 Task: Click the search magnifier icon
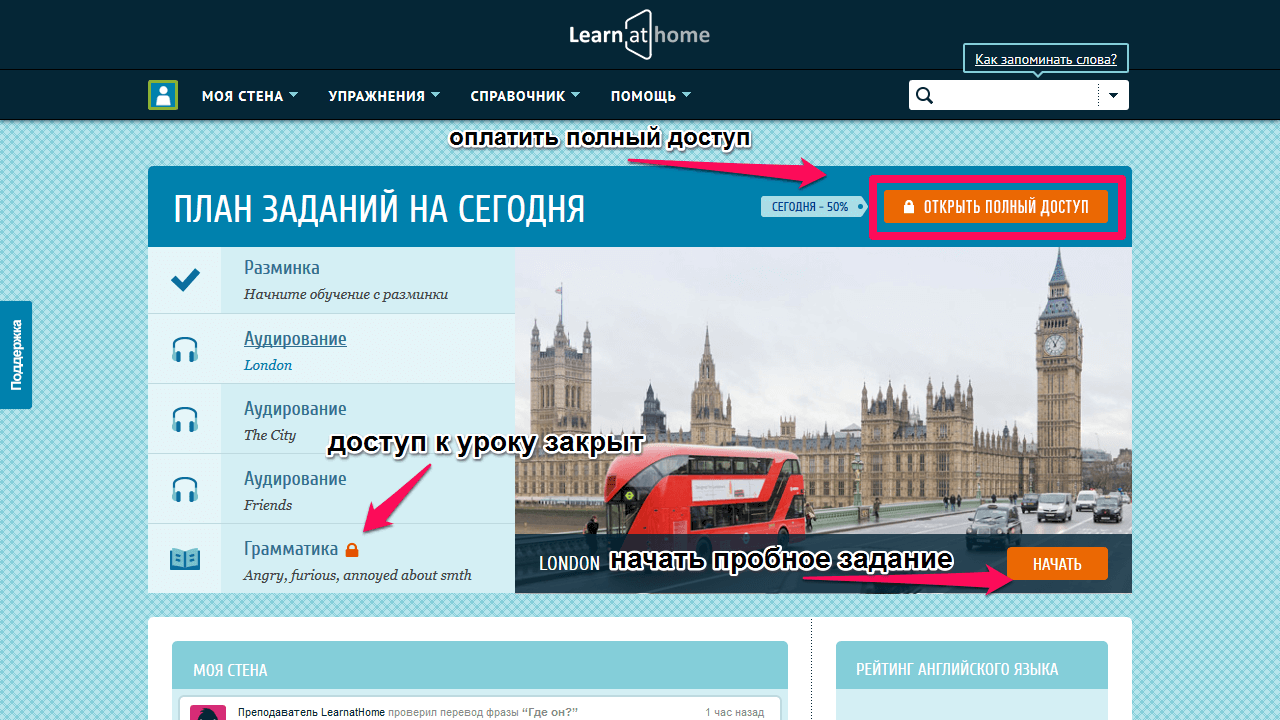924,95
